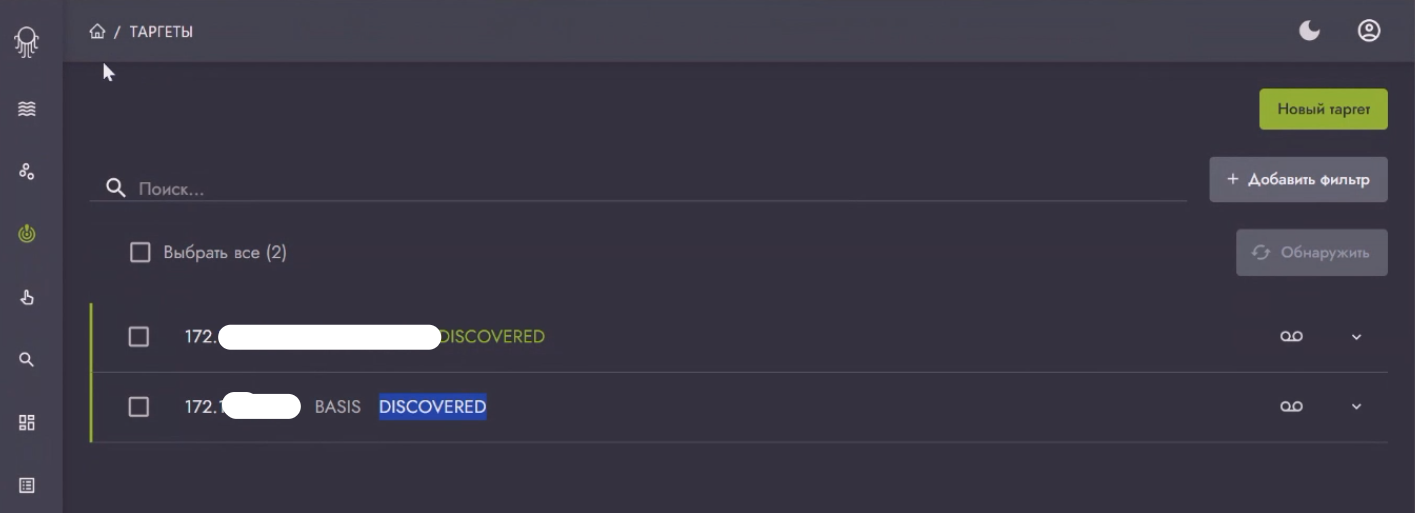The image size is (1415, 513).
Task: Select the green targets icon in sidebar
Action: click(x=27, y=234)
